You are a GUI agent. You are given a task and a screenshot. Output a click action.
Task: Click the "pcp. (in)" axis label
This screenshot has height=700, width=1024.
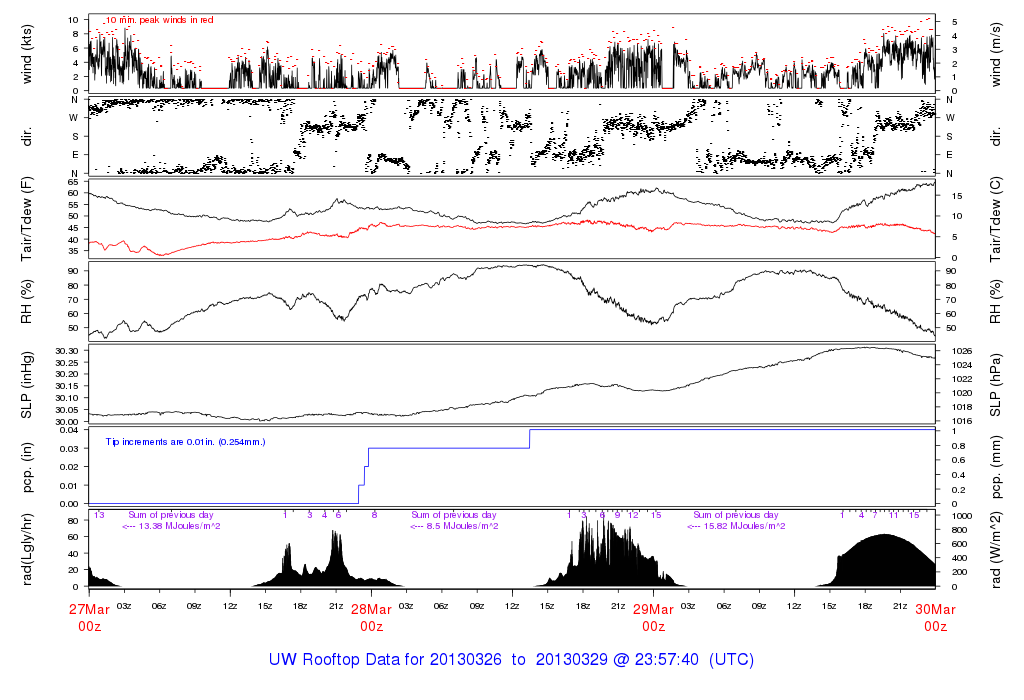pyautogui.click(x=27, y=468)
